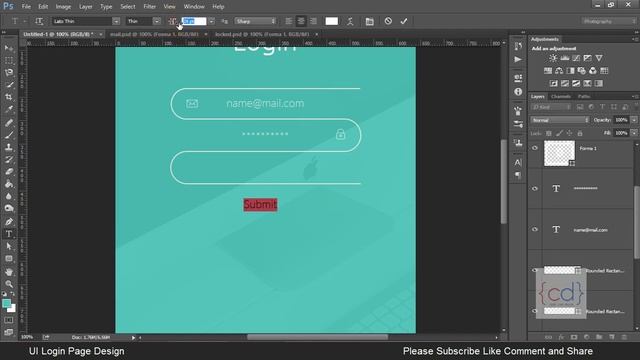Open the layer filter Kind dropdown
This screenshot has width=640, height=360.
coord(551,107)
